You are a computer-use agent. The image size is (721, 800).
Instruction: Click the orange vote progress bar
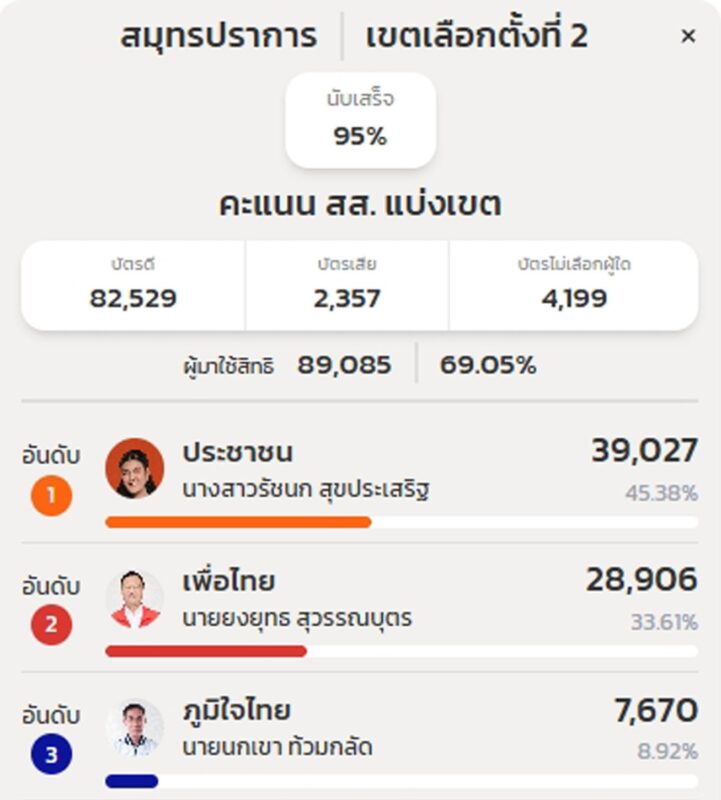pos(238,522)
